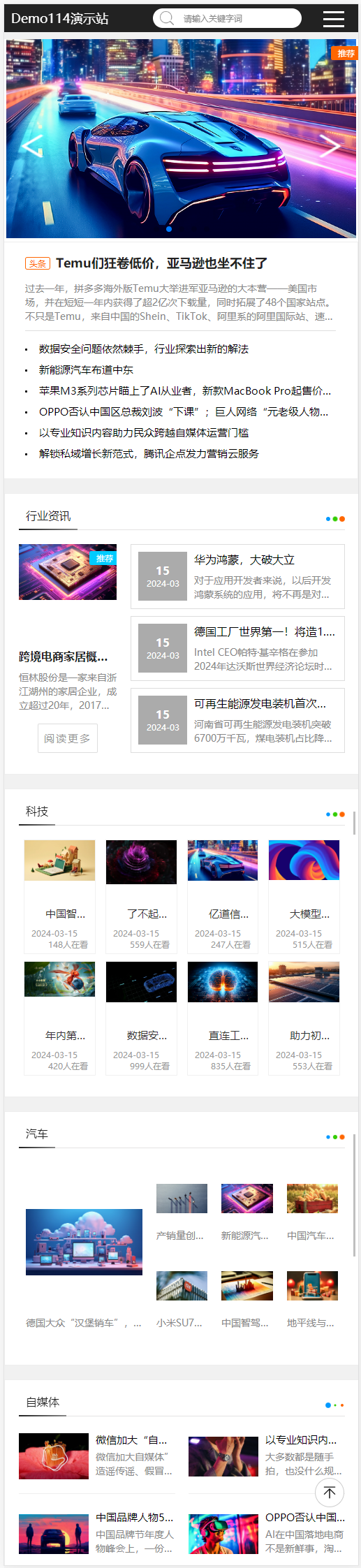Click the dots icon beside 科技

coord(335,814)
